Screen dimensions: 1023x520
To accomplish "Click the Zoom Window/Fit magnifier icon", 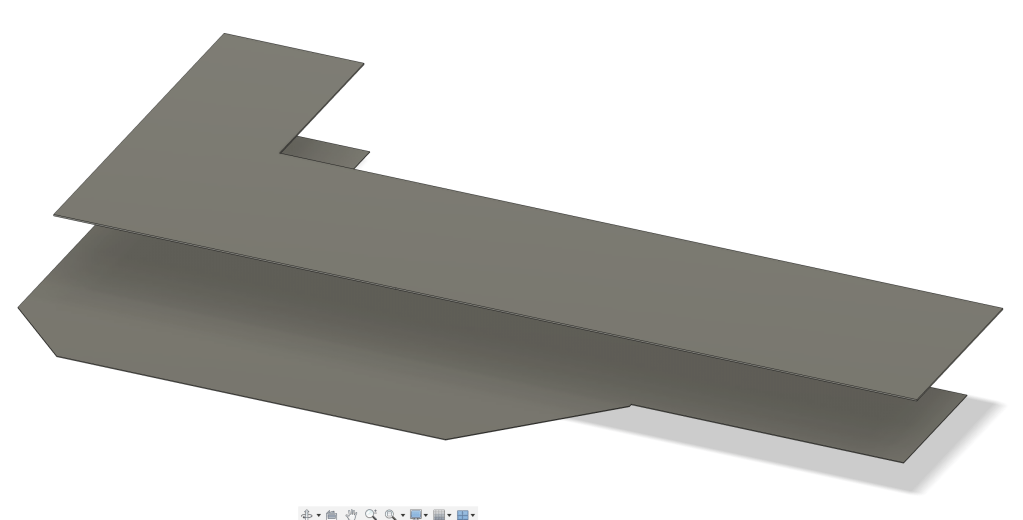I will click(x=390, y=514).
